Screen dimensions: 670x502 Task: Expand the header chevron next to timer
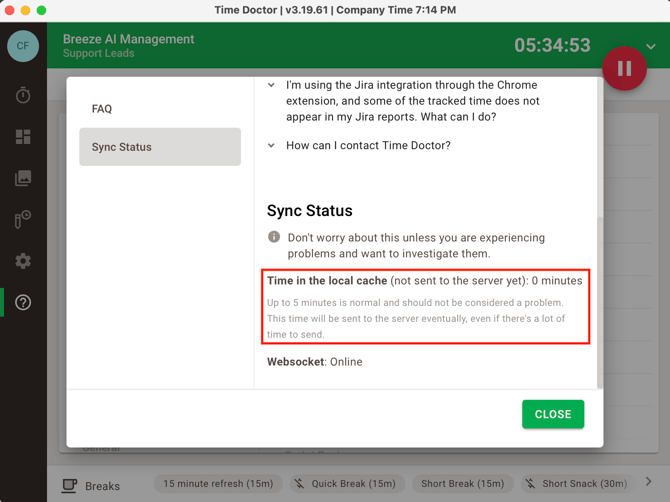coord(651,47)
